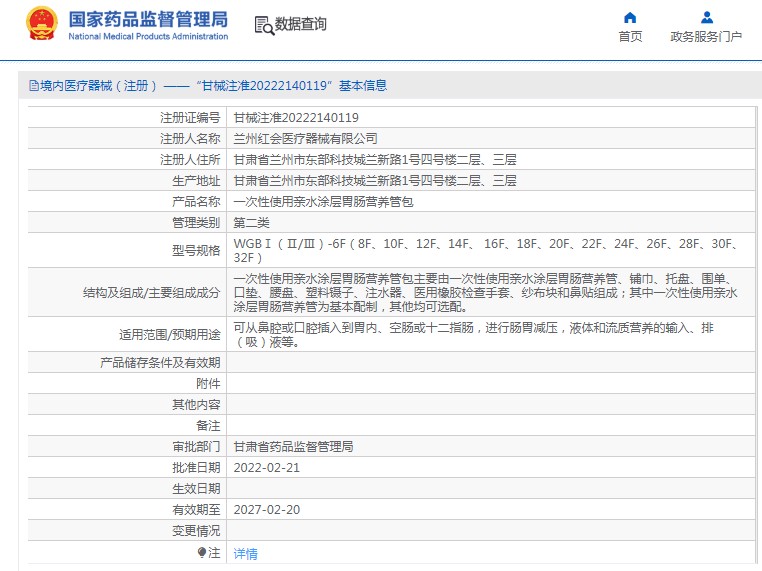Click the 附件 row label
The image size is (762, 571).
(208, 384)
